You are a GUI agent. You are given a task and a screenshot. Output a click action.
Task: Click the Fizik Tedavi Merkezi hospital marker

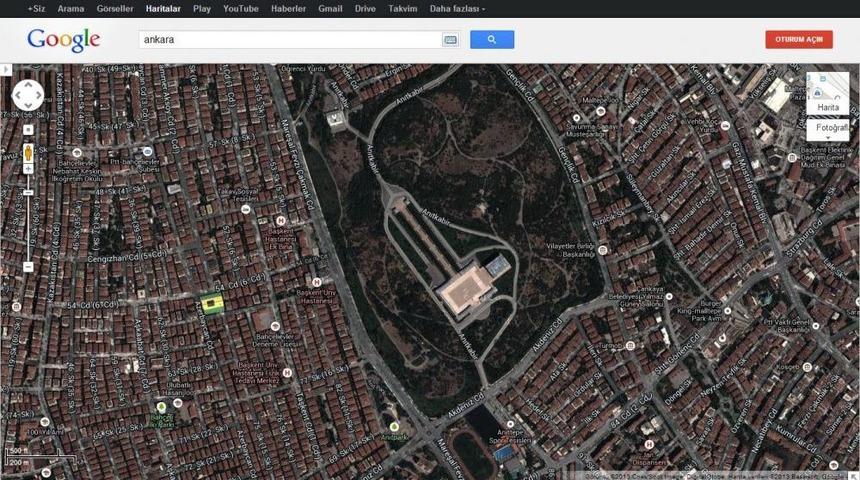pyautogui.click(x=286, y=372)
